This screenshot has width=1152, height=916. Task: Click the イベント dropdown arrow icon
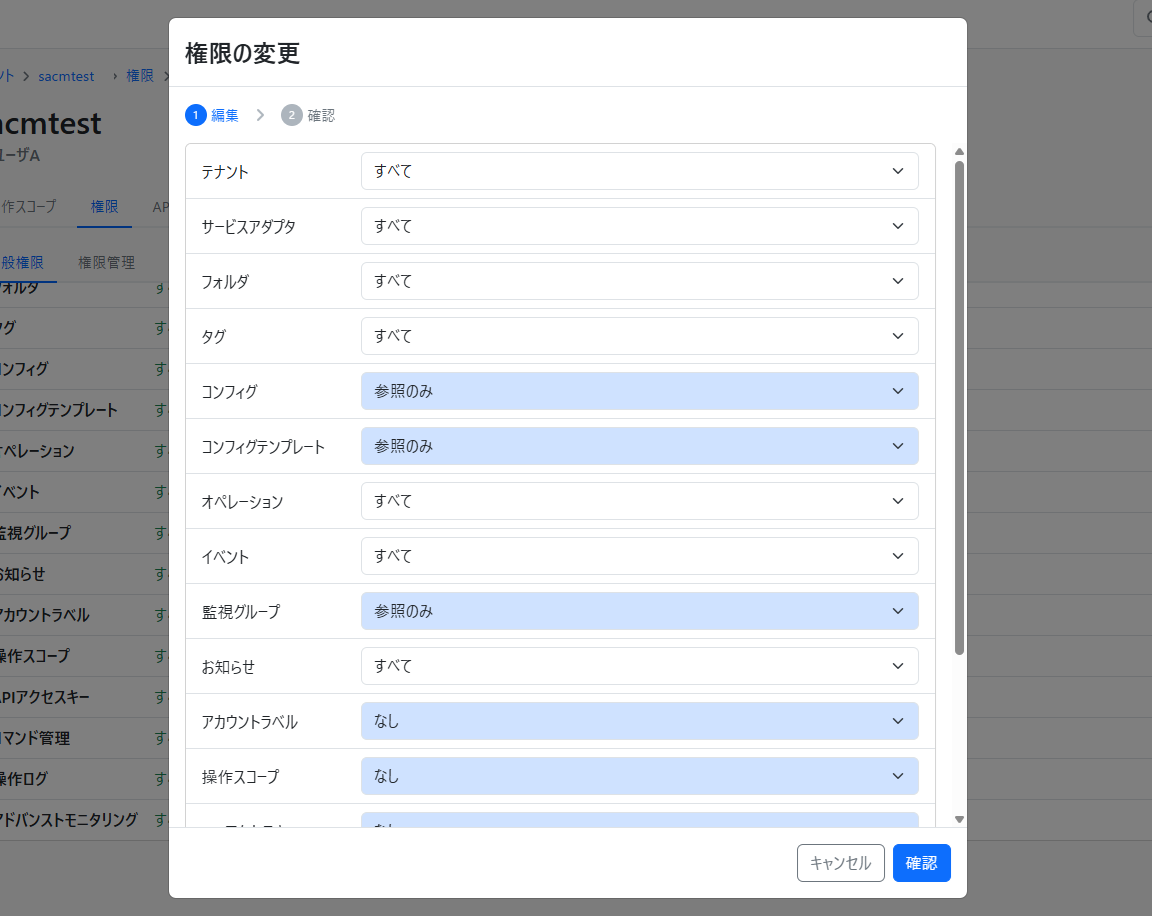pos(897,556)
